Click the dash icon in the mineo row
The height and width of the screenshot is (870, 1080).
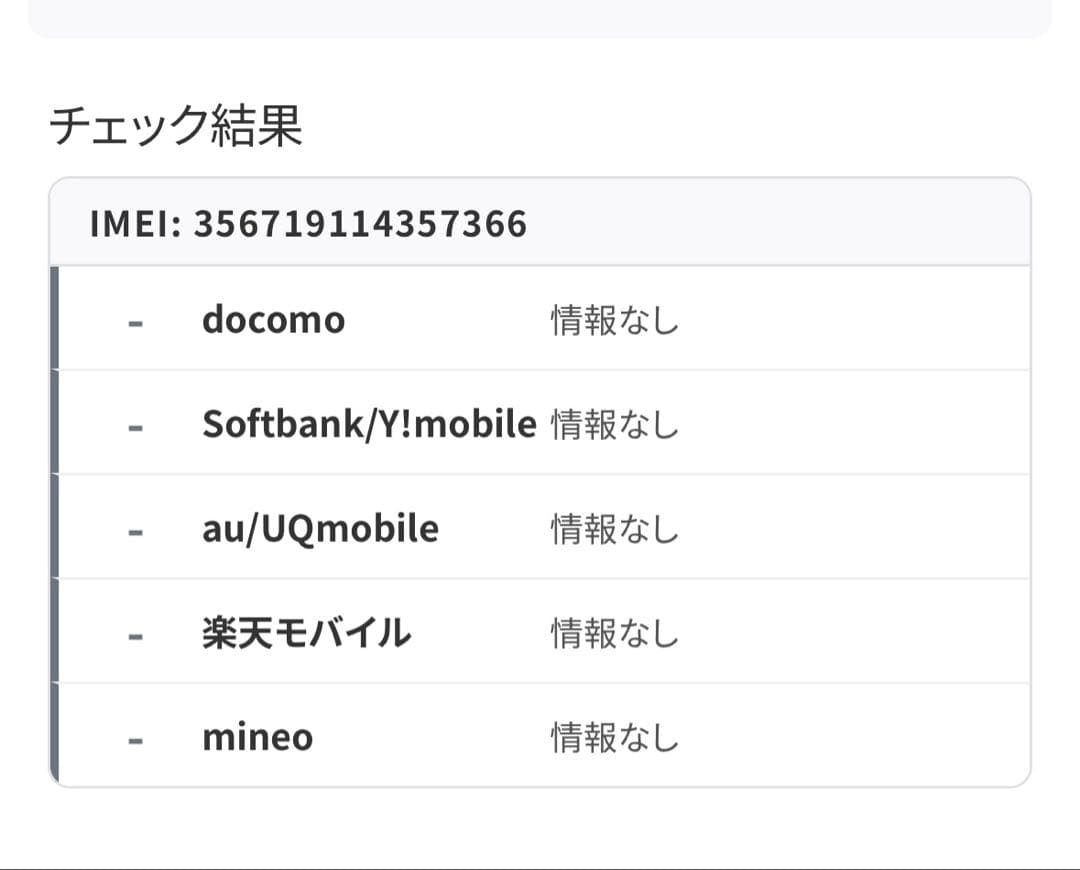(136, 741)
